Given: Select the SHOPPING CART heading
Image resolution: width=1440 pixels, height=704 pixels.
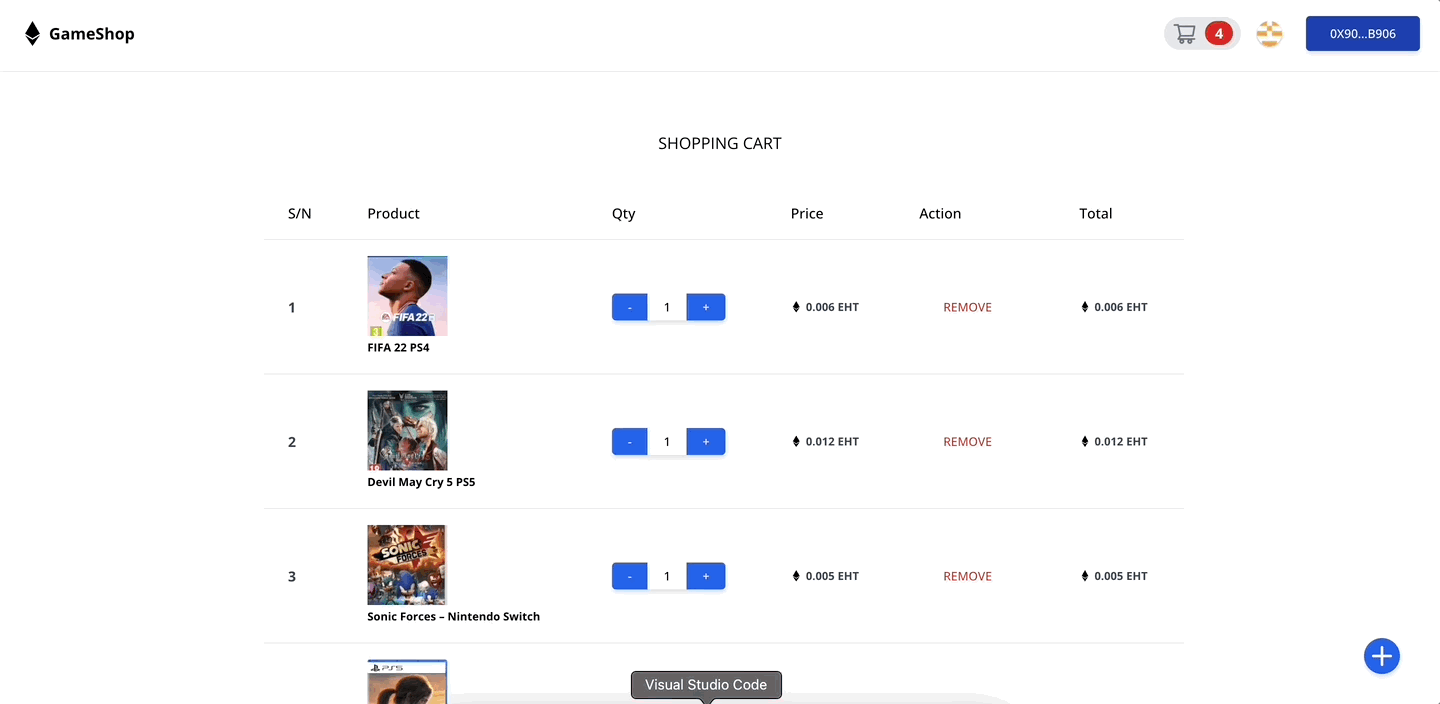Looking at the screenshot, I should [720, 143].
